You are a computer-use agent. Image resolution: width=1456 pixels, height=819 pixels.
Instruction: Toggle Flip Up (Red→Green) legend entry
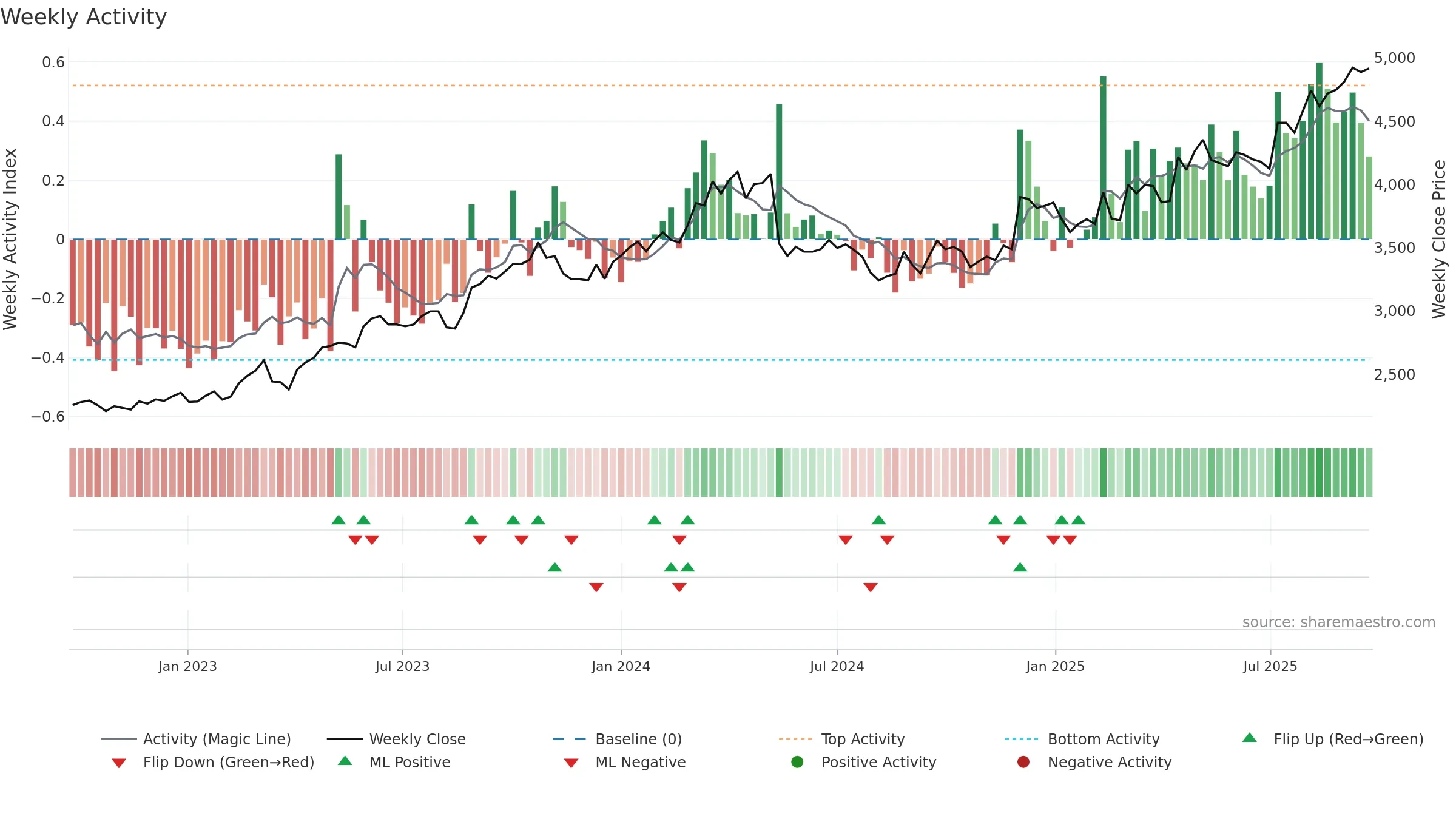1333,739
